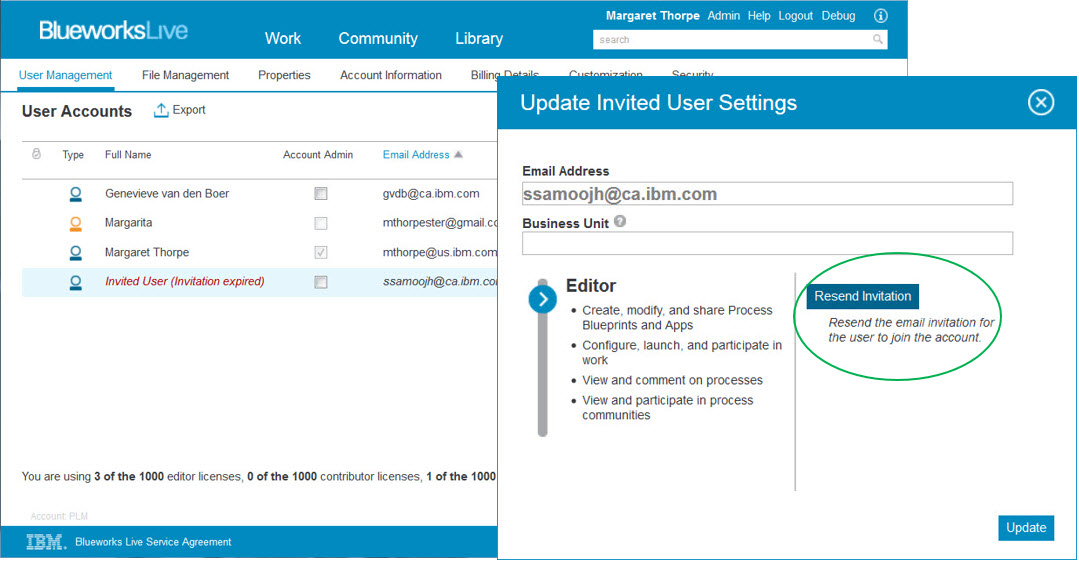
Task: Click the Editor role chevron slider handle
Action: tap(542, 299)
